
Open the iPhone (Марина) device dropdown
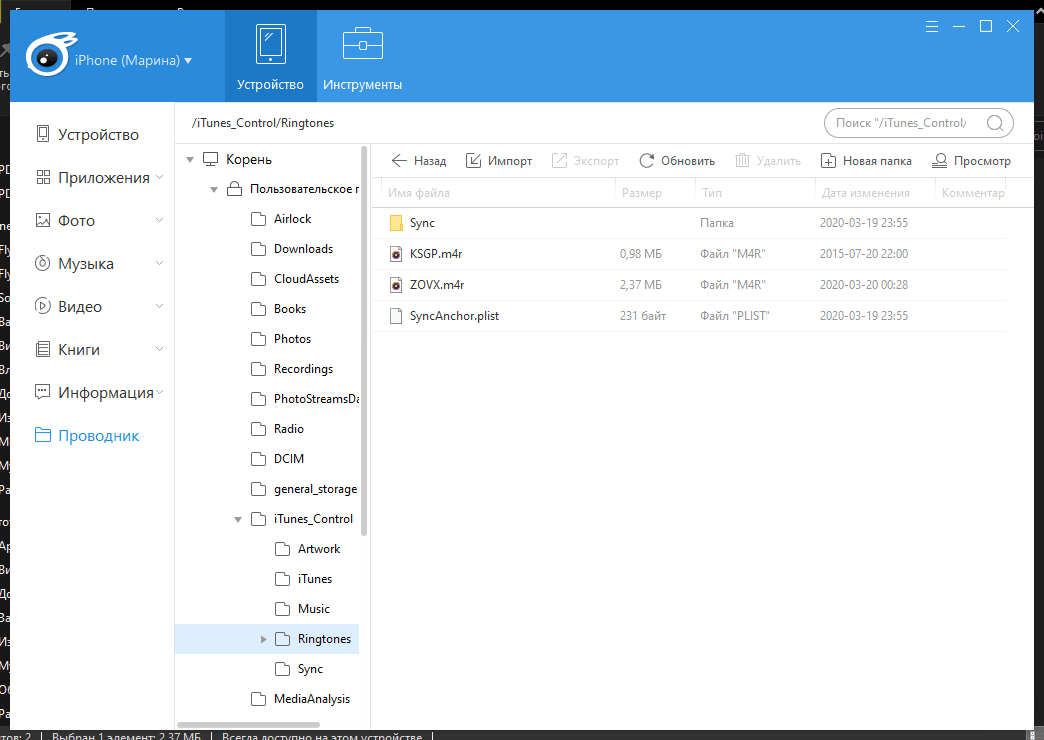click(x=134, y=61)
